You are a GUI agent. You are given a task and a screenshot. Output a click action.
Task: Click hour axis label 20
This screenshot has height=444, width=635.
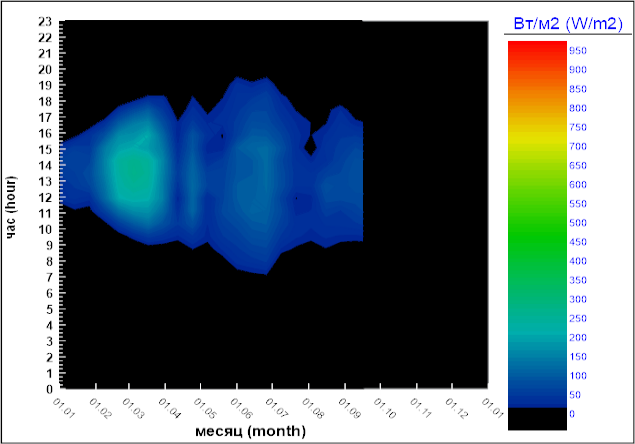pos(45,70)
